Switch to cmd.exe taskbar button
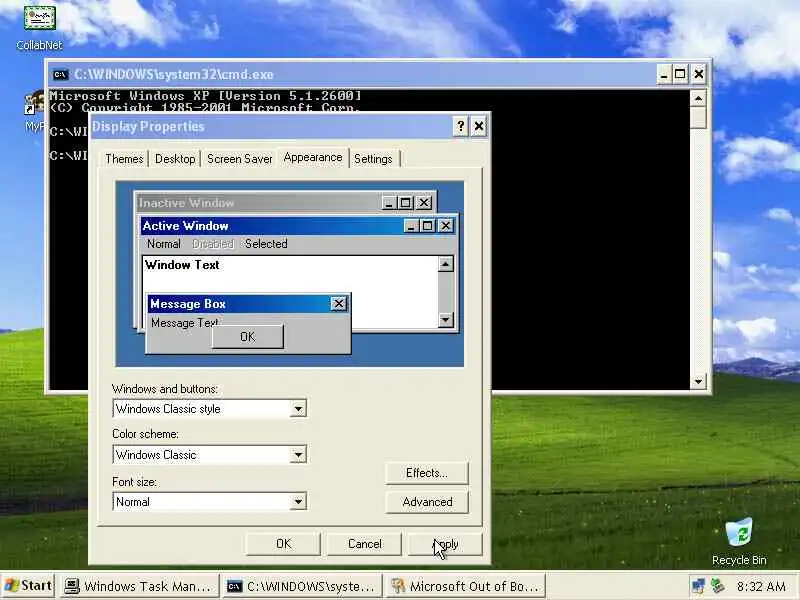This screenshot has width=800, height=600. (302, 586)
